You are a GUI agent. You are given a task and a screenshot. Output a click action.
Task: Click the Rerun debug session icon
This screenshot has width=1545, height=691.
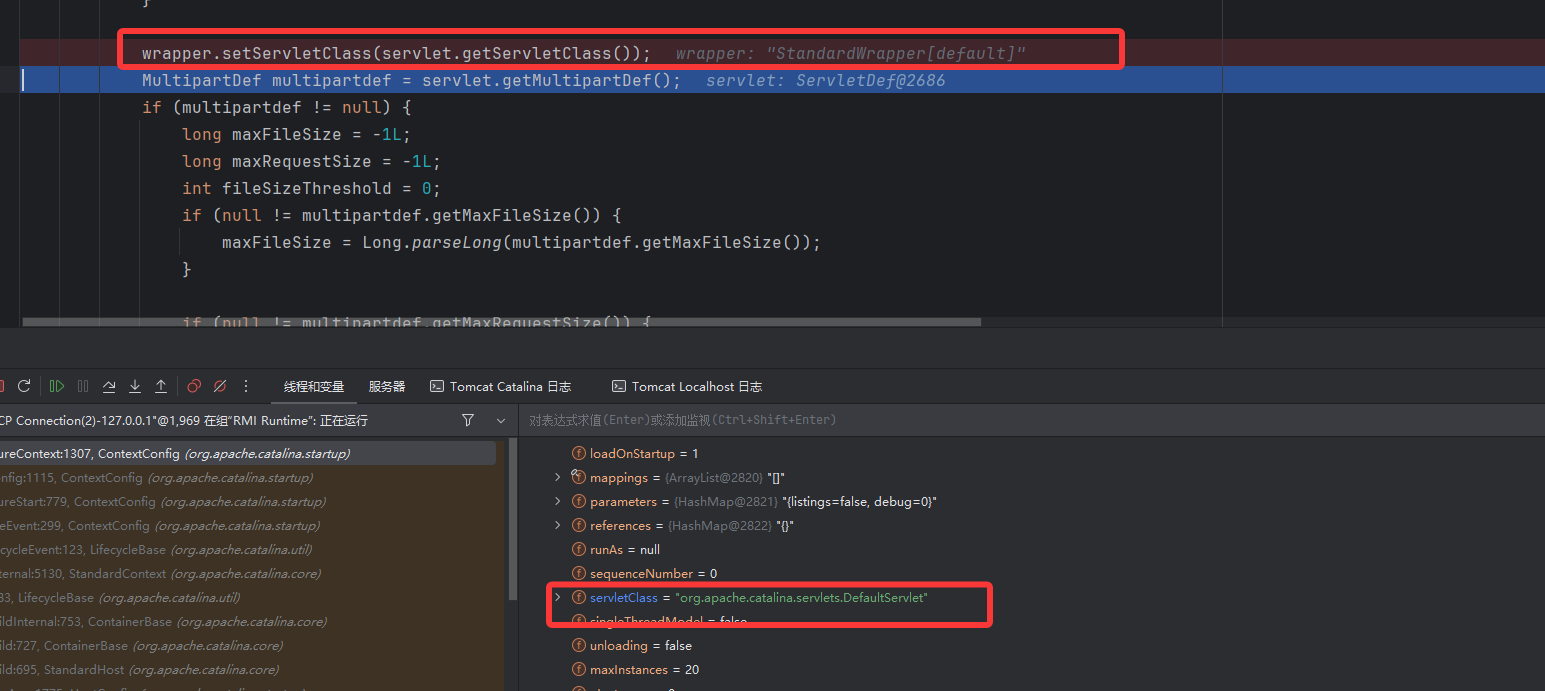coord(24,386)
